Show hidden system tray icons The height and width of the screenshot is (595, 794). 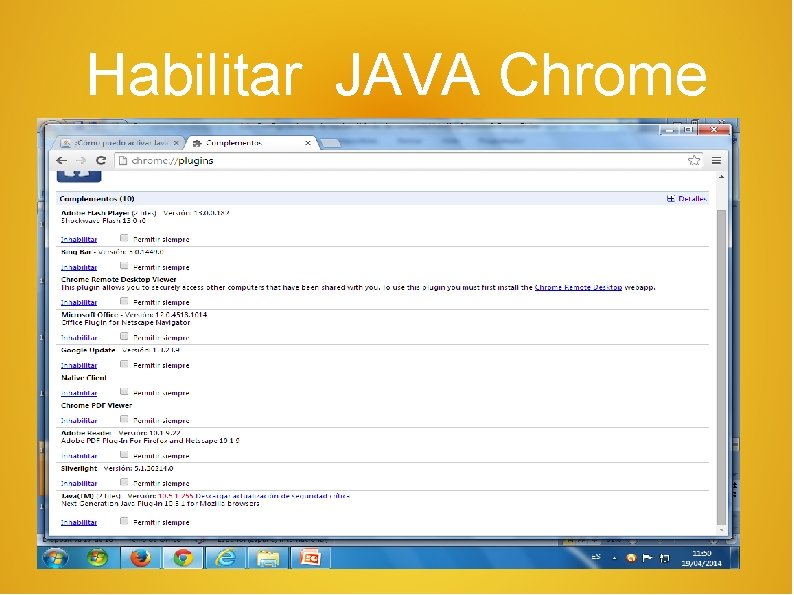(614, 559)
